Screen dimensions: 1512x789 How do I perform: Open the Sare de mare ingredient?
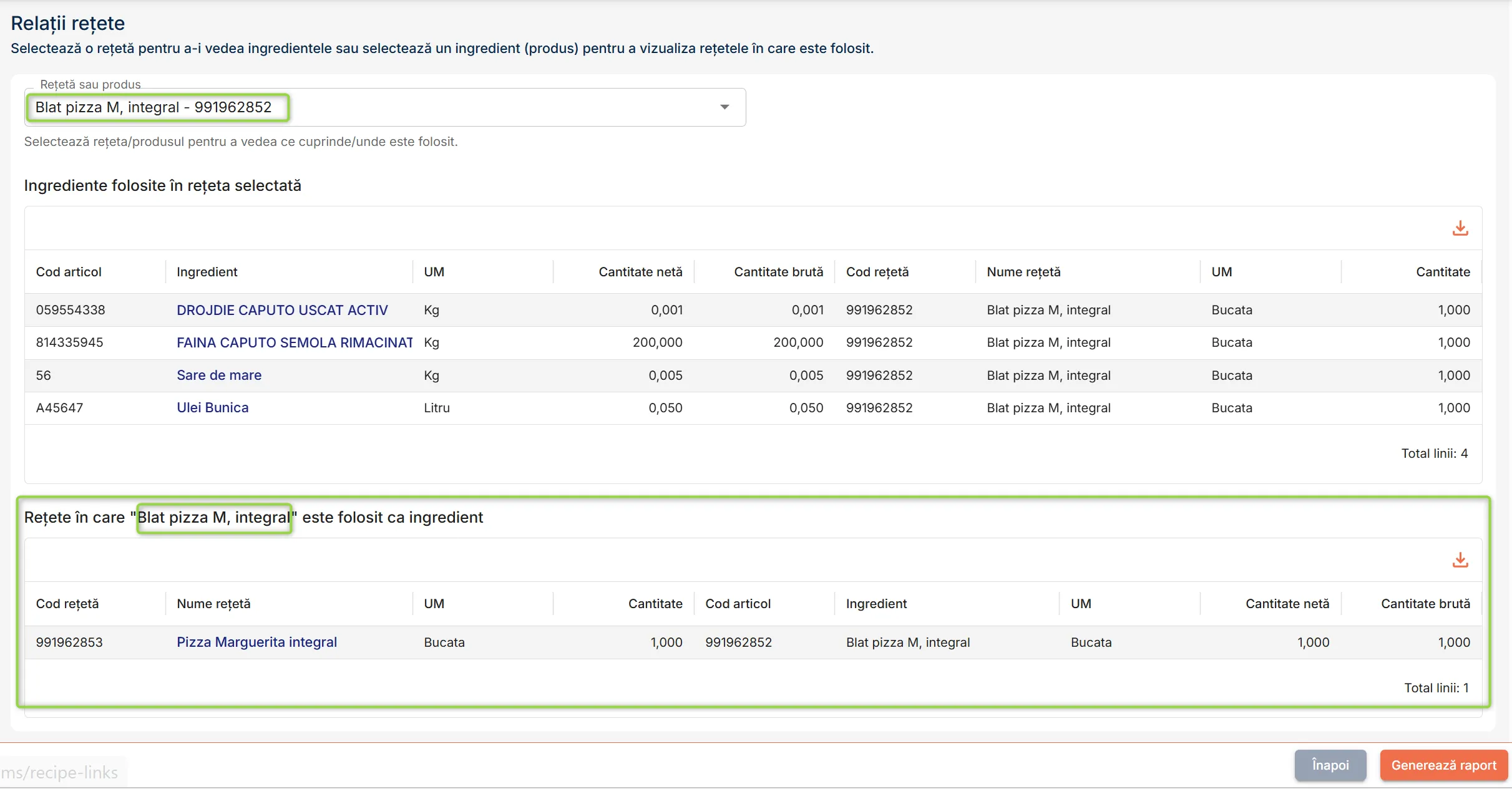[219, 375]
